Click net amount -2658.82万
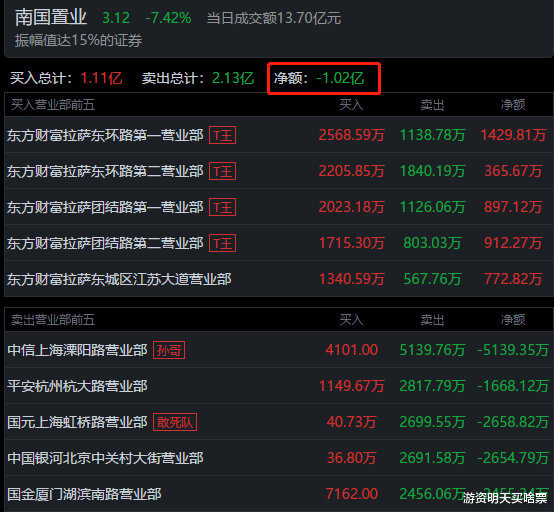The height and width of the screenshot is (512, 554). tap(513, 422)
